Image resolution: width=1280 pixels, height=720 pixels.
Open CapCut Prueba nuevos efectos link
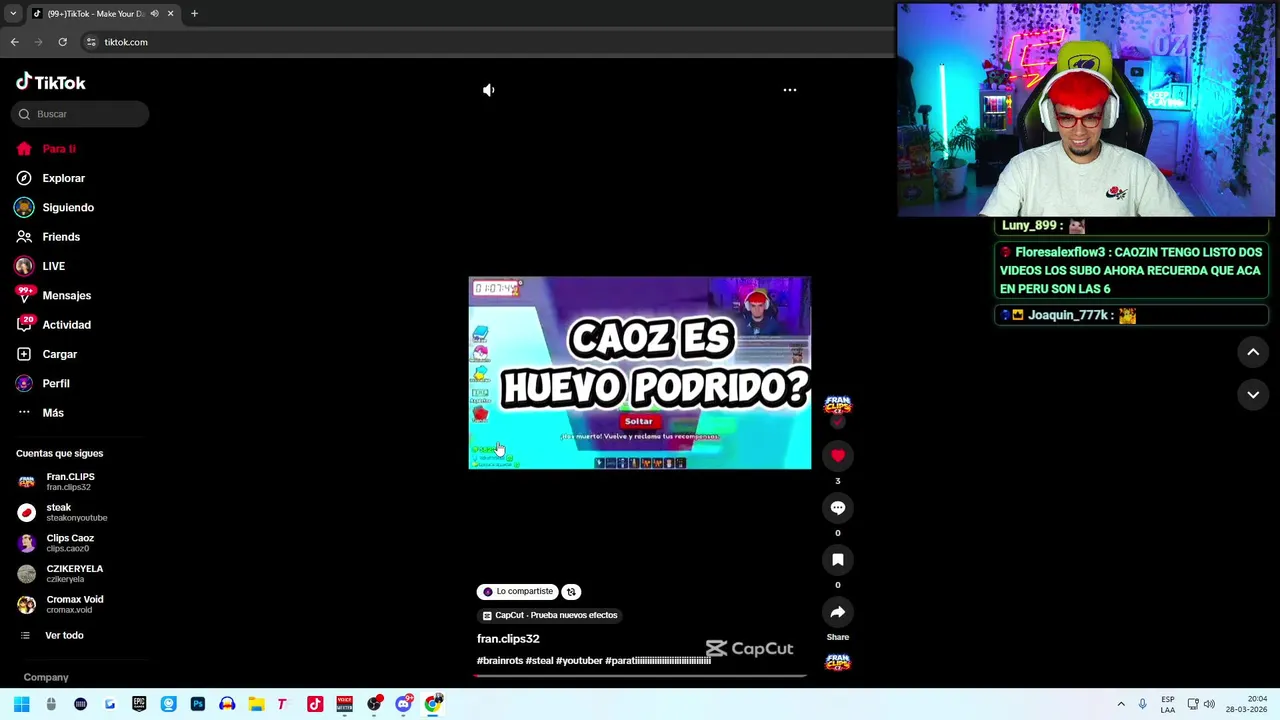[x=550, y=615]
